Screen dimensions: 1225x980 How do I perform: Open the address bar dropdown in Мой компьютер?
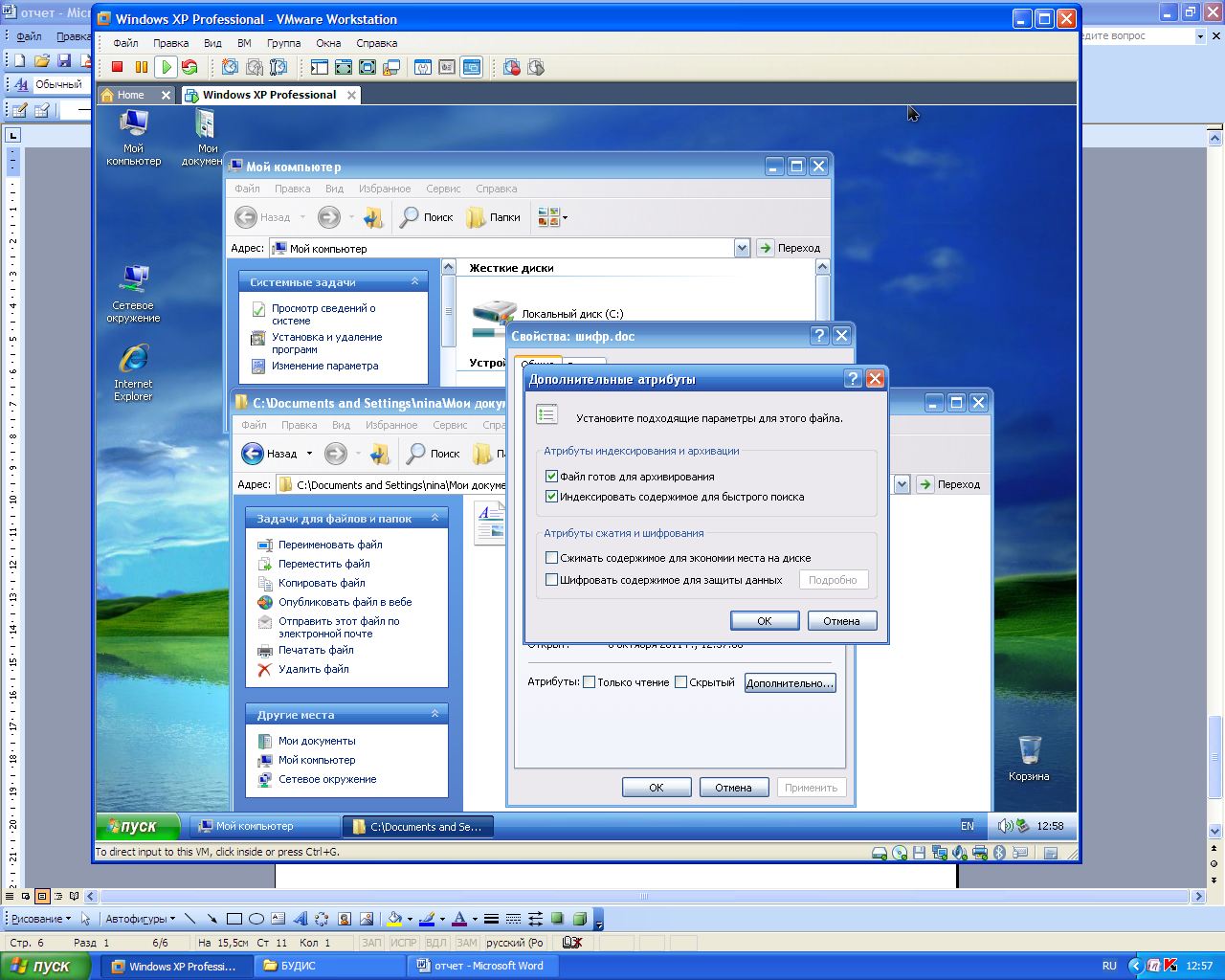coord(742,248)
